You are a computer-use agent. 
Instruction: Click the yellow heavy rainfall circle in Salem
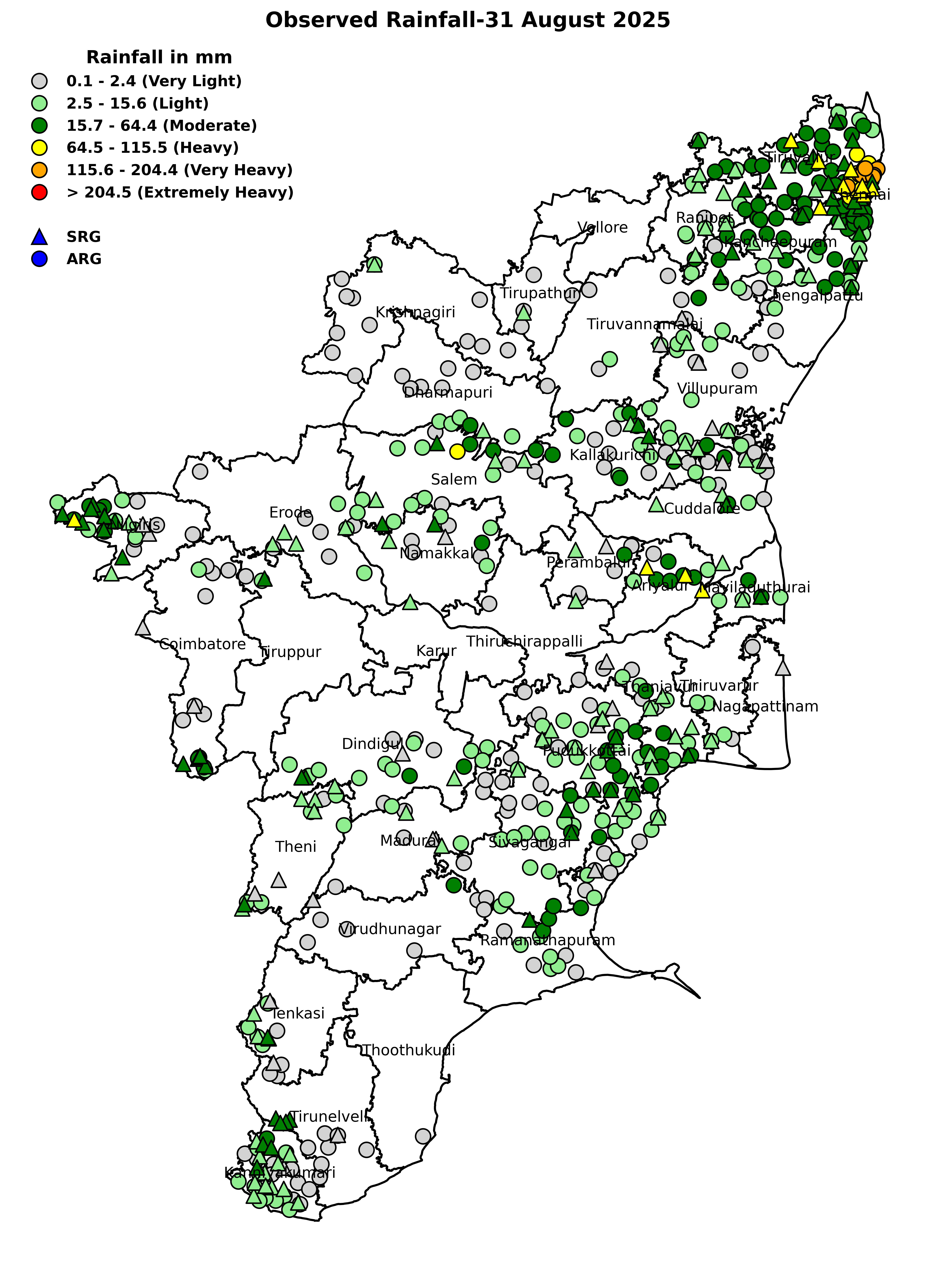[457, 452]
